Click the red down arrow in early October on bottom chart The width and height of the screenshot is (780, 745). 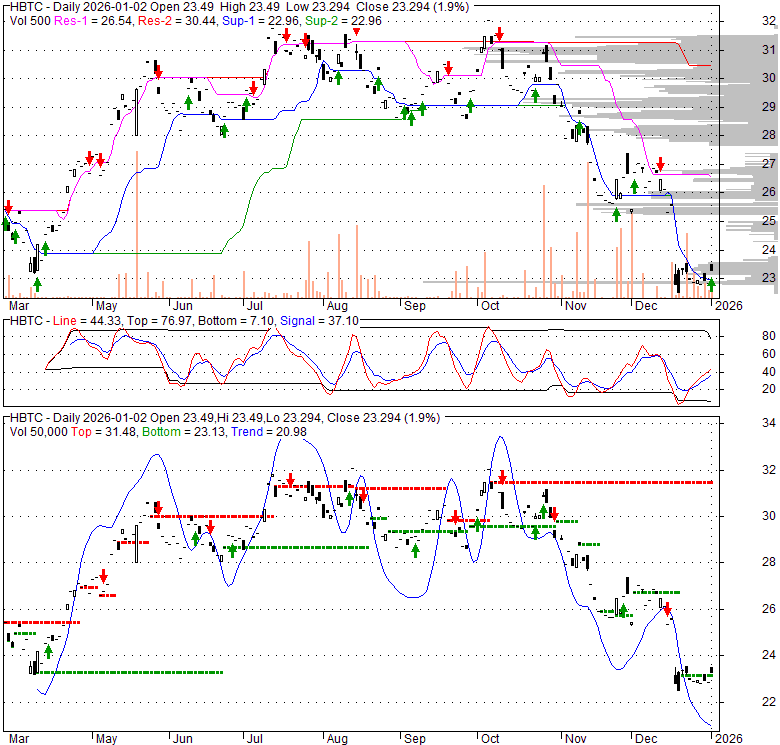pos(503,479)
